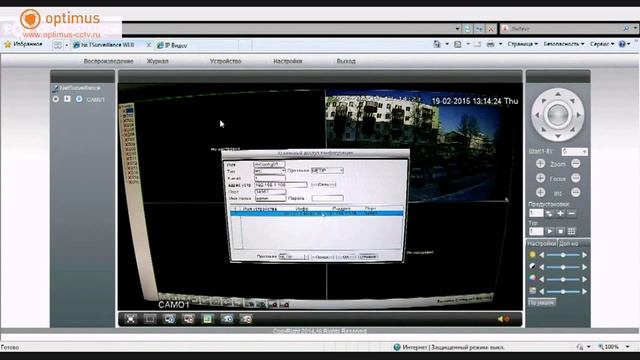
Task: Close Iris with the minus icon
Action: (x=576, y=192)
